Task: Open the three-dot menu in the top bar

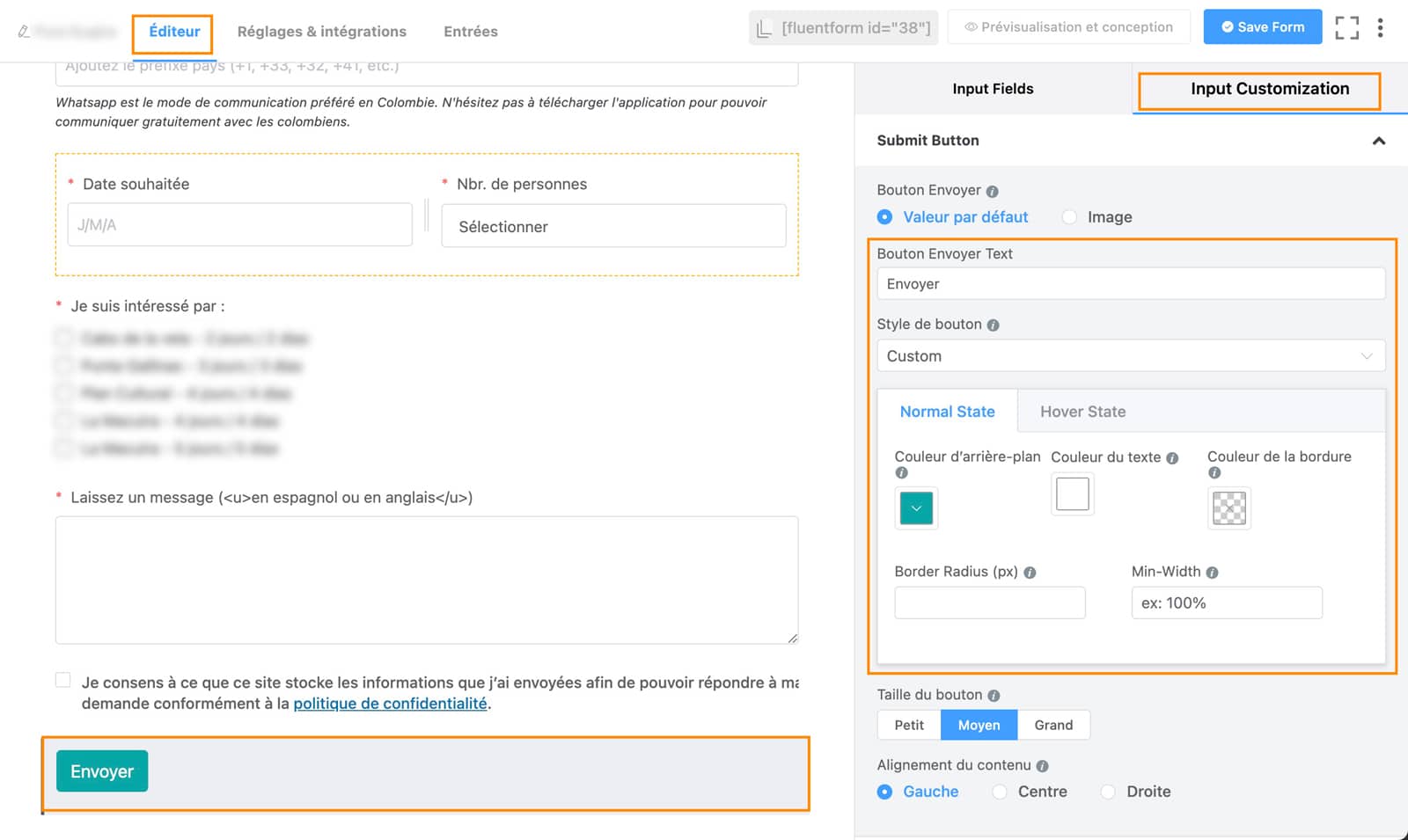Action: 1381,27
